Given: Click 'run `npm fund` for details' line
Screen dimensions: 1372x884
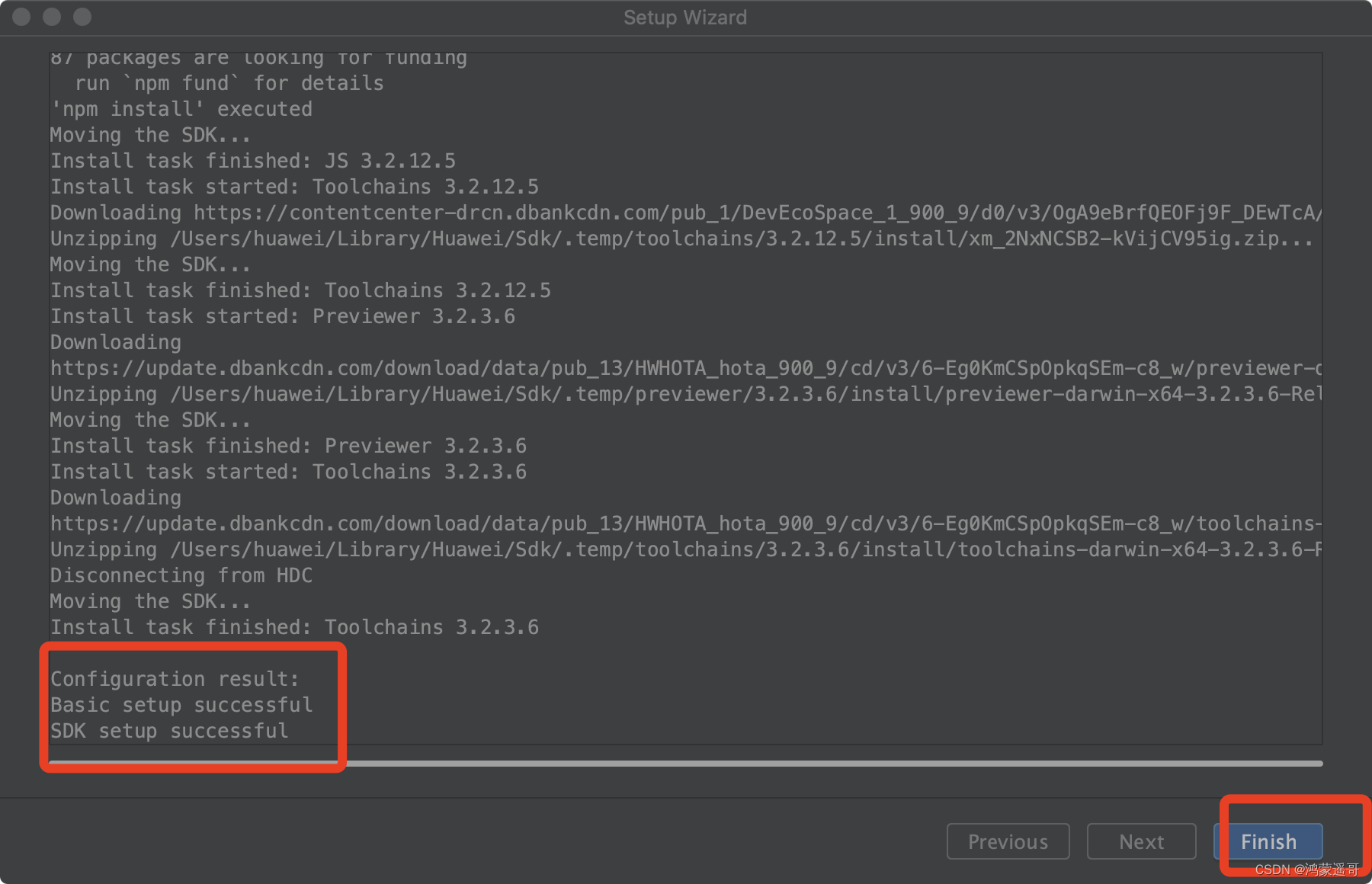Looking at the screenshot, I should click(x=229, y=83).
